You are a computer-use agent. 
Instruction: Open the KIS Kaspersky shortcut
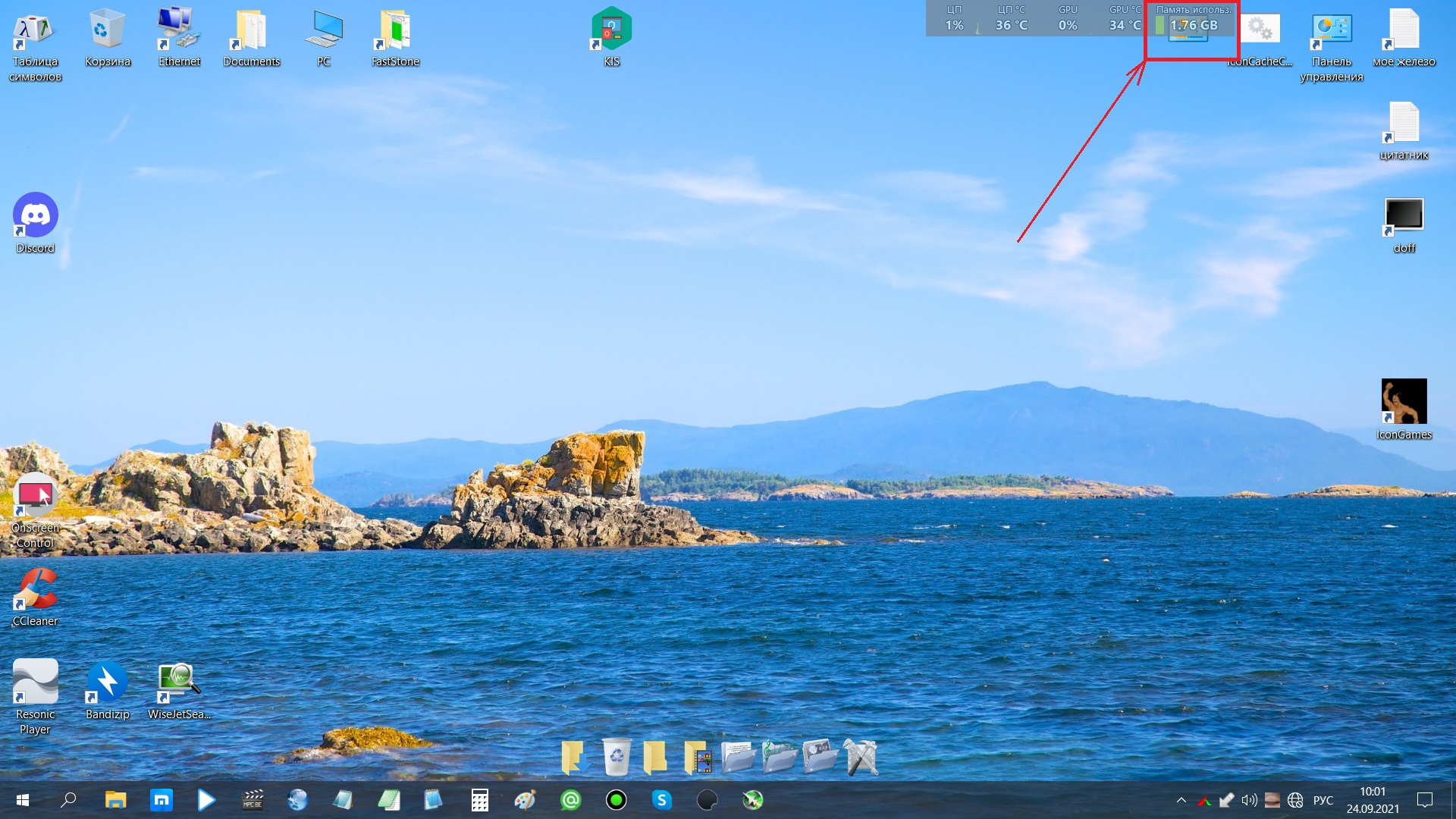tap(611, 30)
